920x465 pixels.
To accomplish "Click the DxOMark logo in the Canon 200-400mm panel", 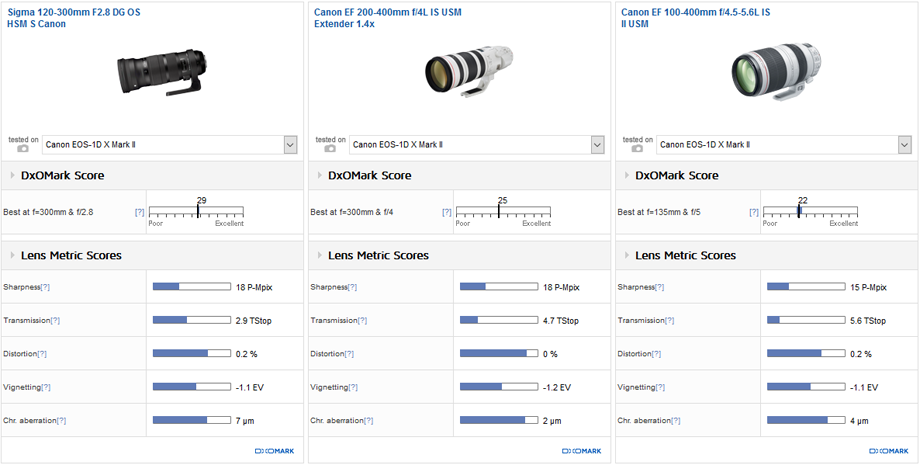I will [582, 451].
